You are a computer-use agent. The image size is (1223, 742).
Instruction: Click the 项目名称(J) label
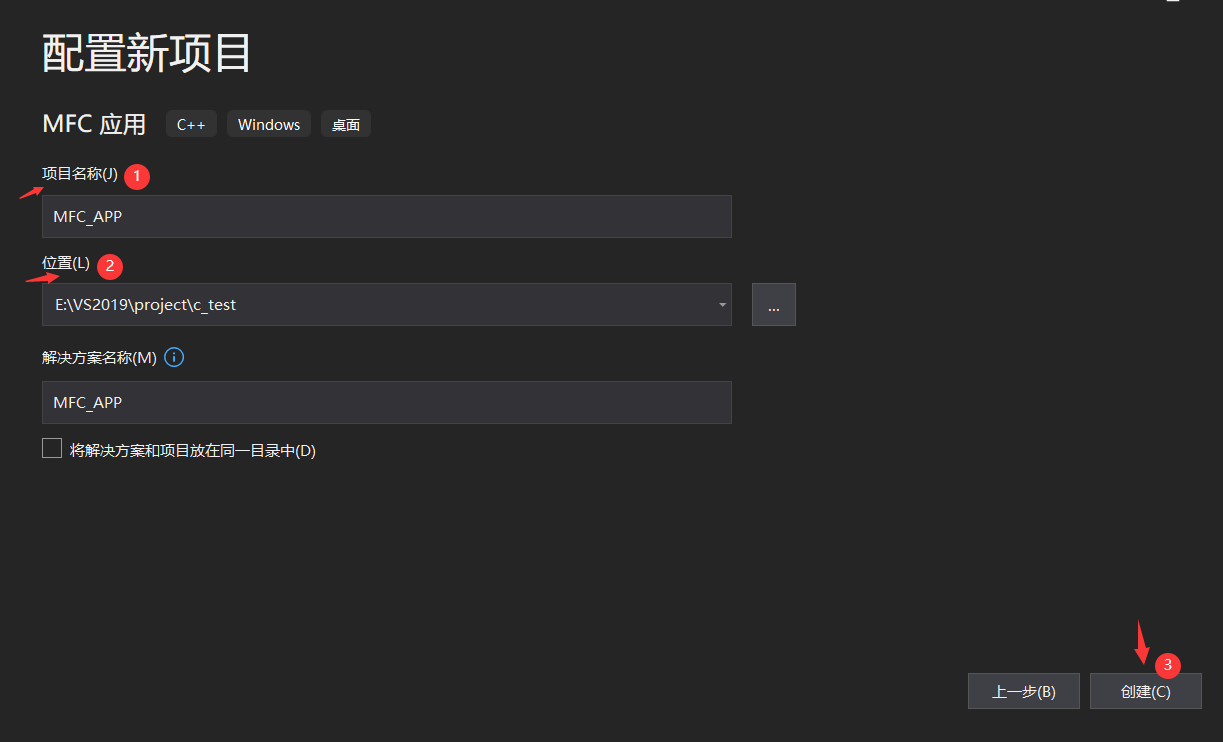tap(80, 174)
